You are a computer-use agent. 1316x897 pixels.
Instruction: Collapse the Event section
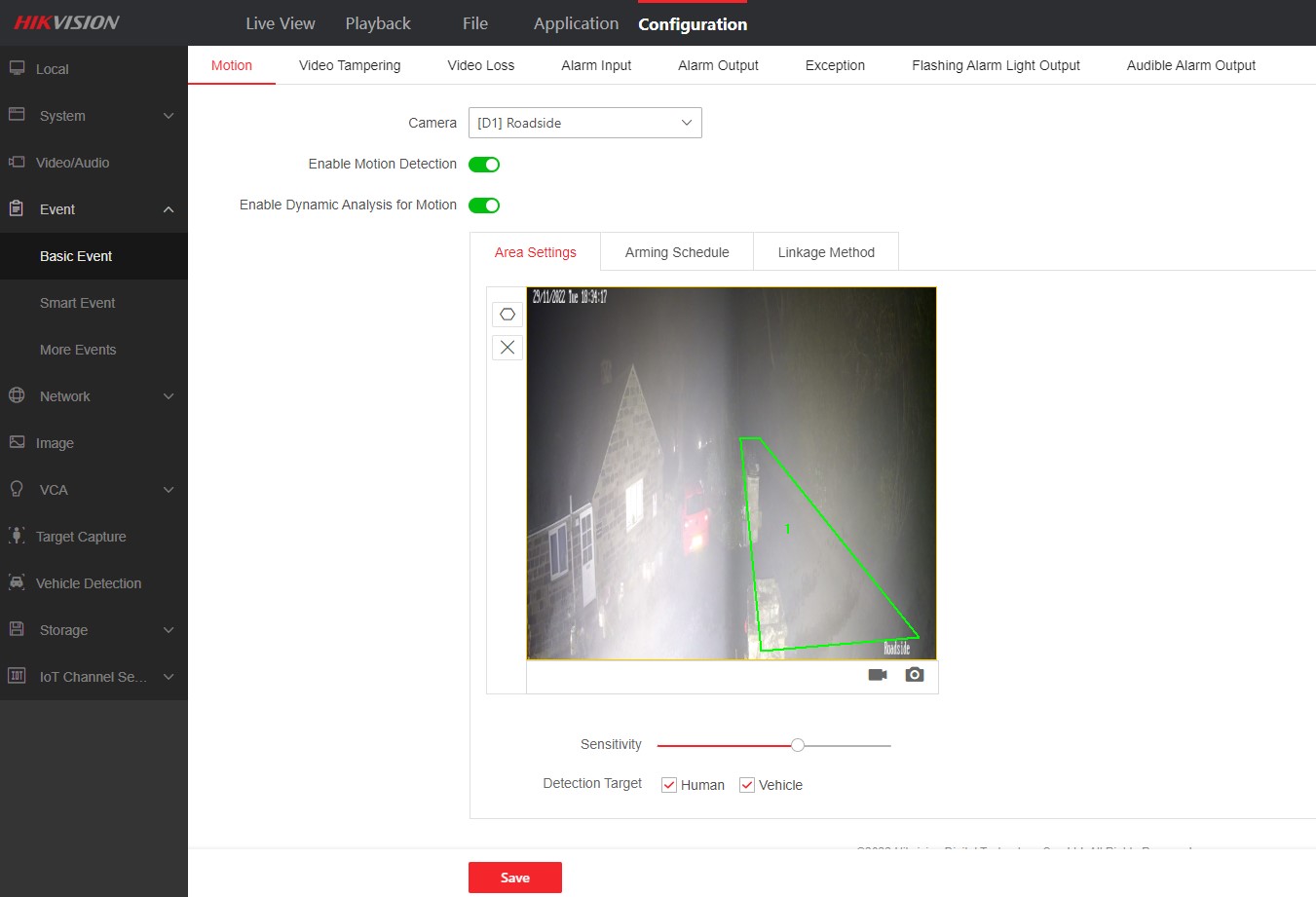[x=56, y=208]
